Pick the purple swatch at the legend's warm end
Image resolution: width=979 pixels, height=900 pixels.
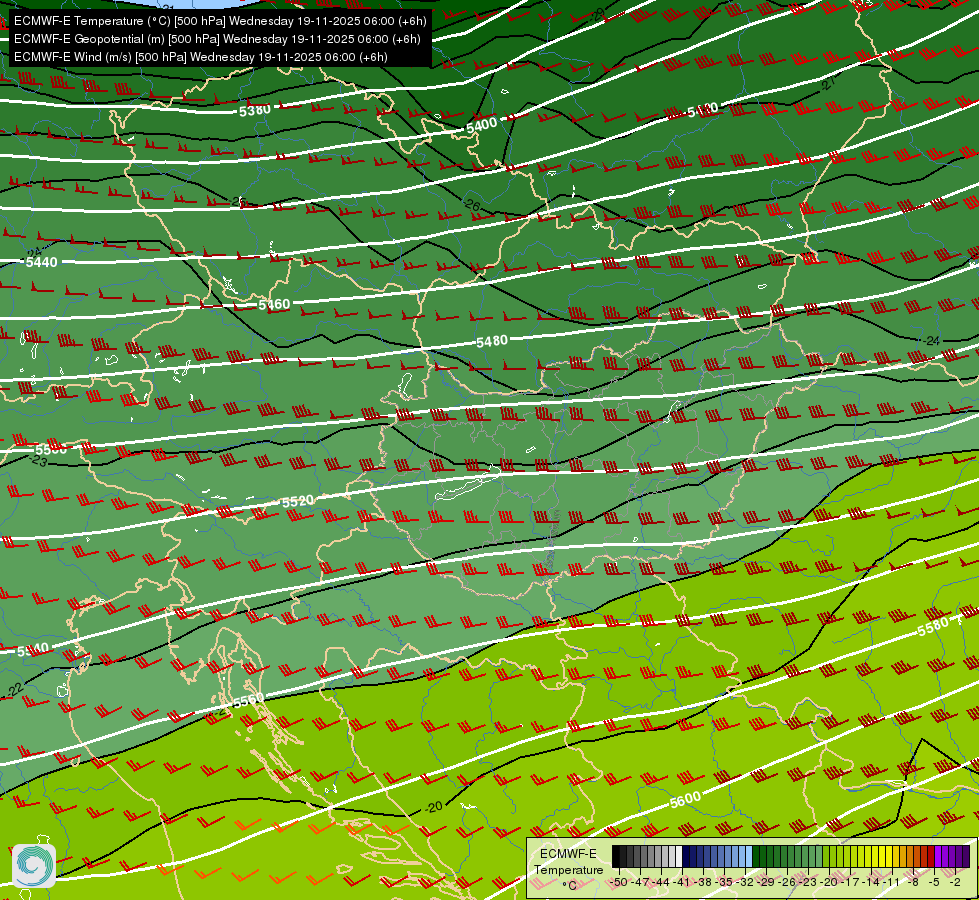coord(966,856)
